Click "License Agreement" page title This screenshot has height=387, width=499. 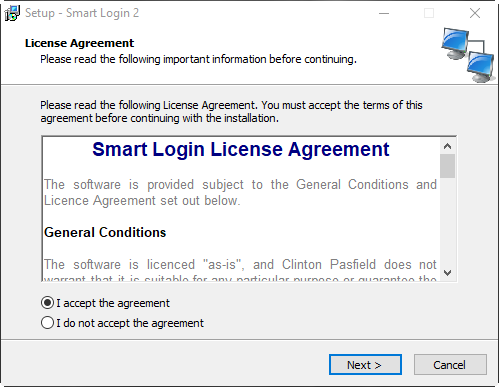pos(79,43)
